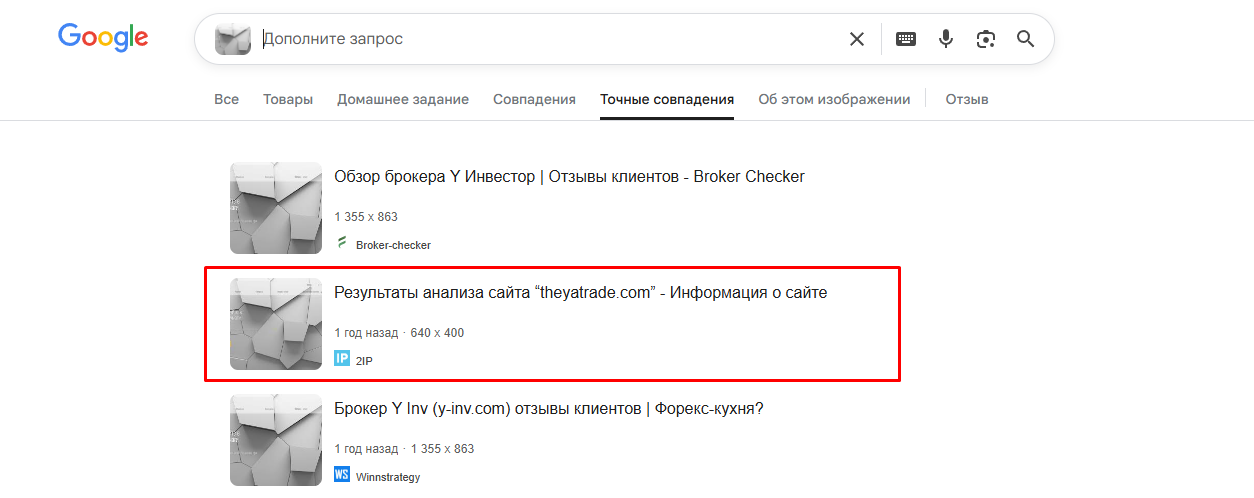The height and width of the screenshot is (498, 1254).
Task: Open 'Брокер Y Inv (y-inv.com)' result
Action: tap(549, 409)
